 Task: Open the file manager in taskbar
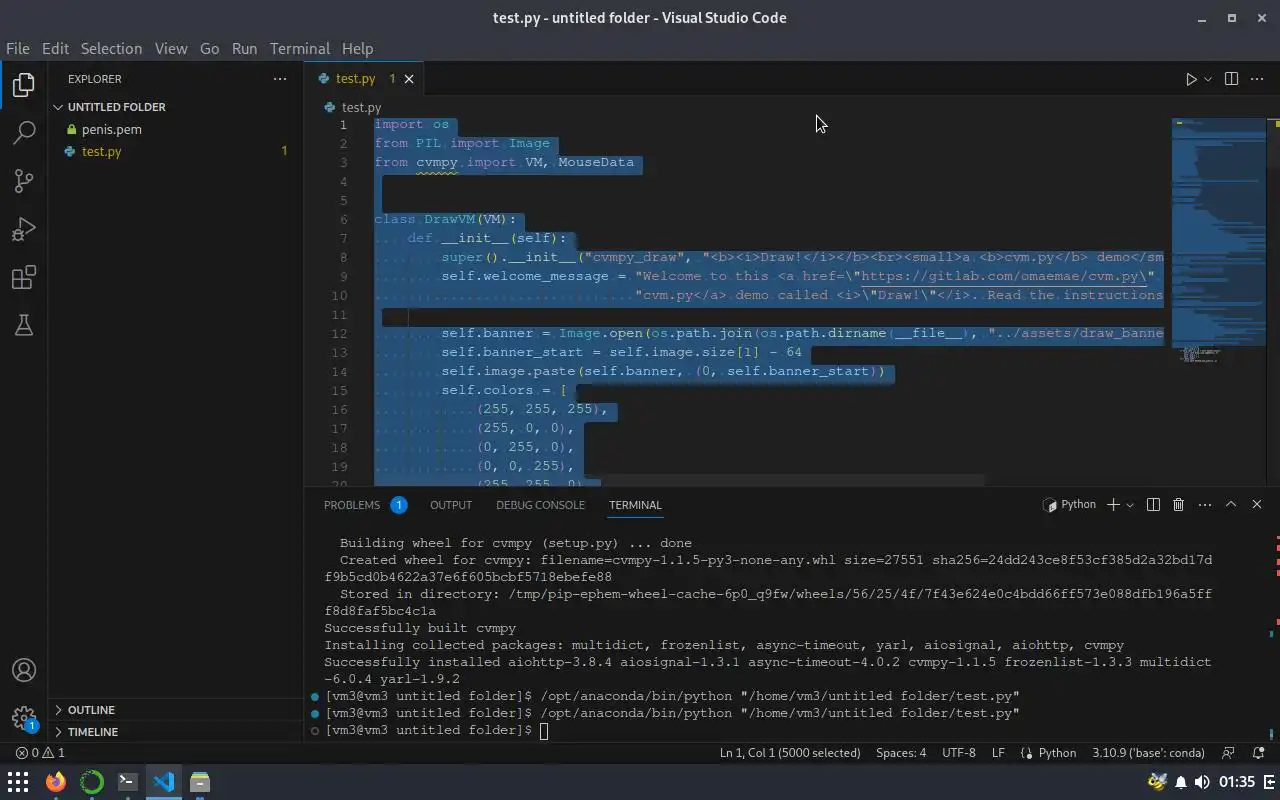[200, 782]
